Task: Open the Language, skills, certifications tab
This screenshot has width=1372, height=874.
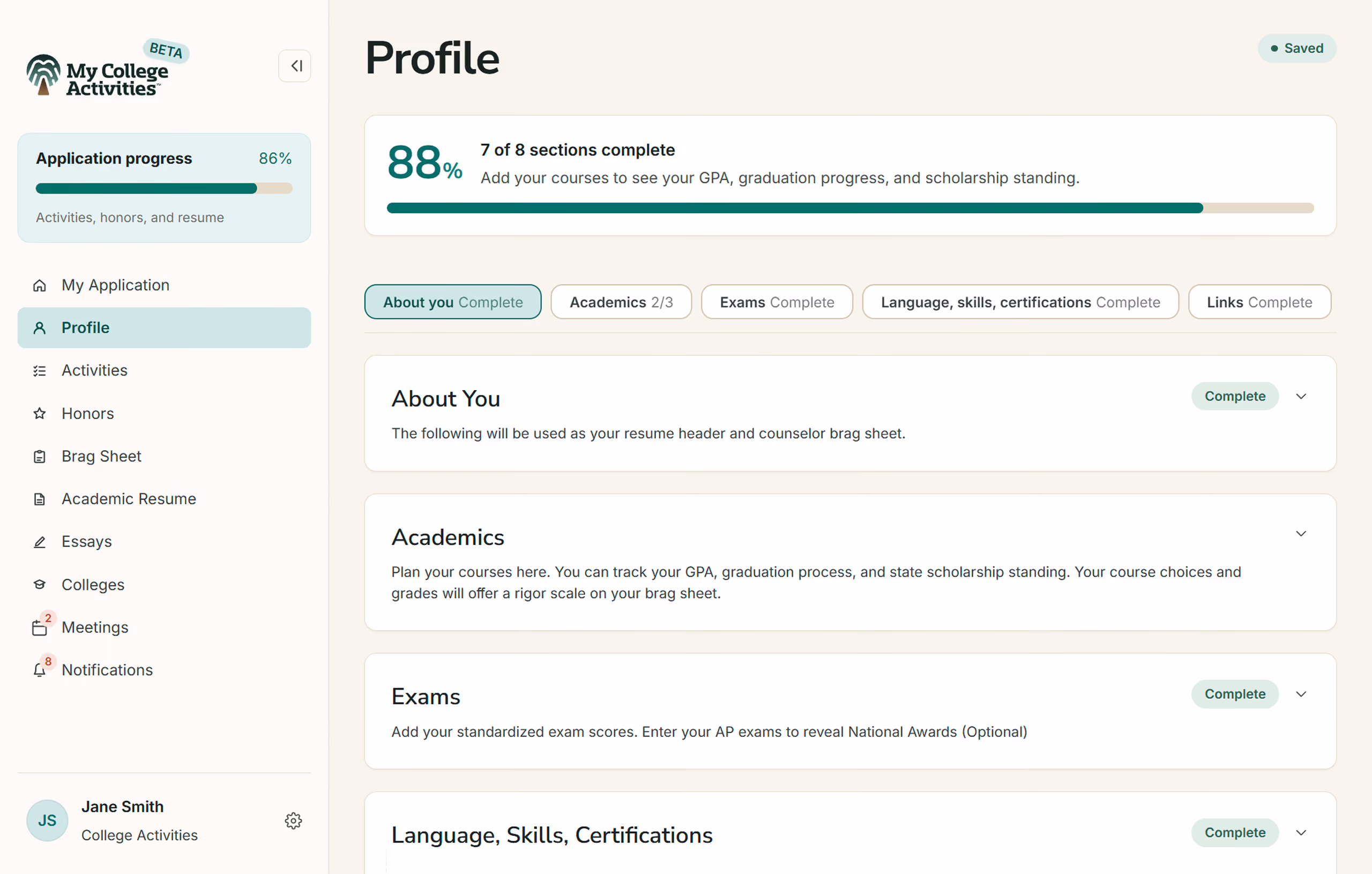Action: pos(1020,302)
